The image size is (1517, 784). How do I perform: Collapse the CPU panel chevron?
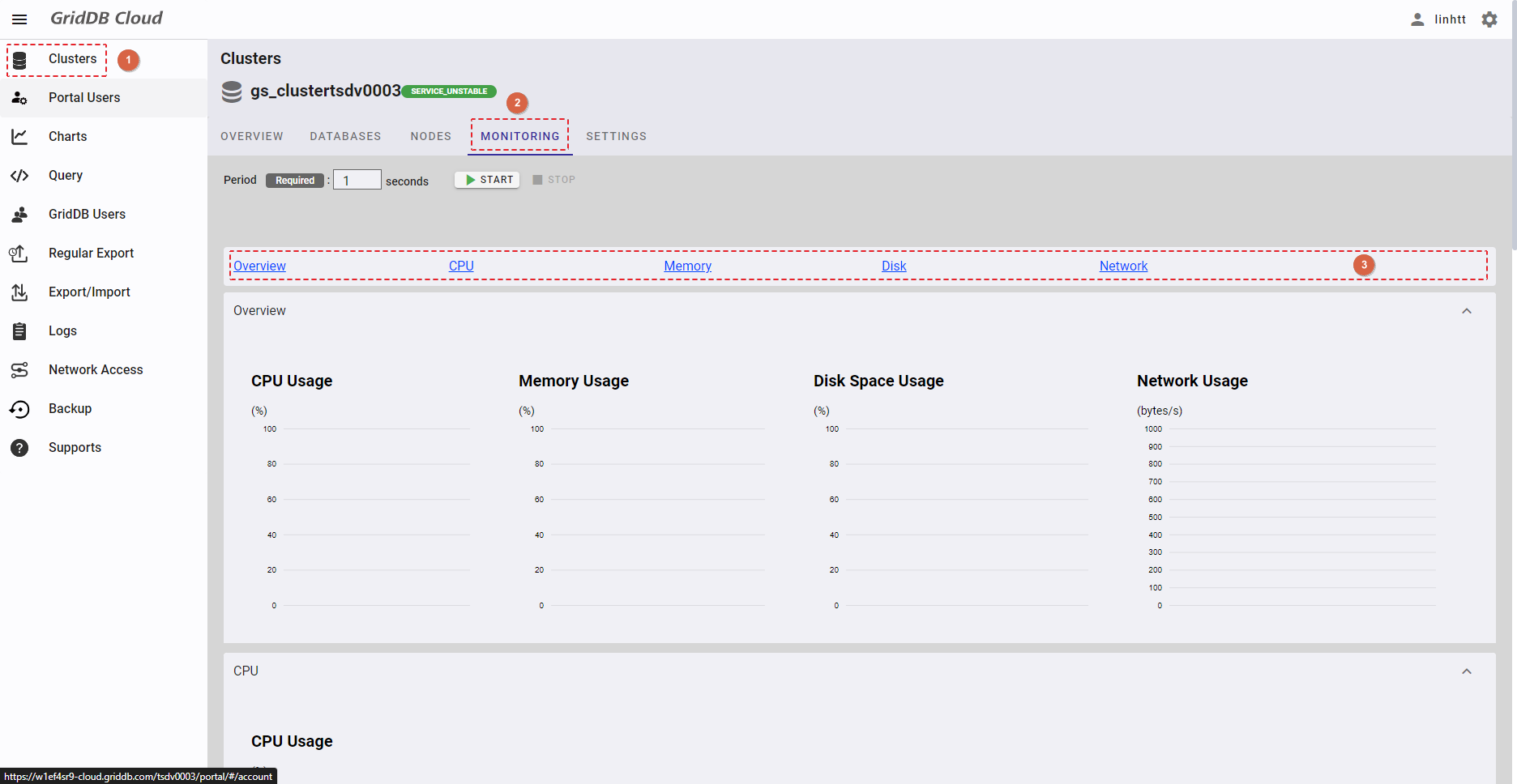[1467, 671]
